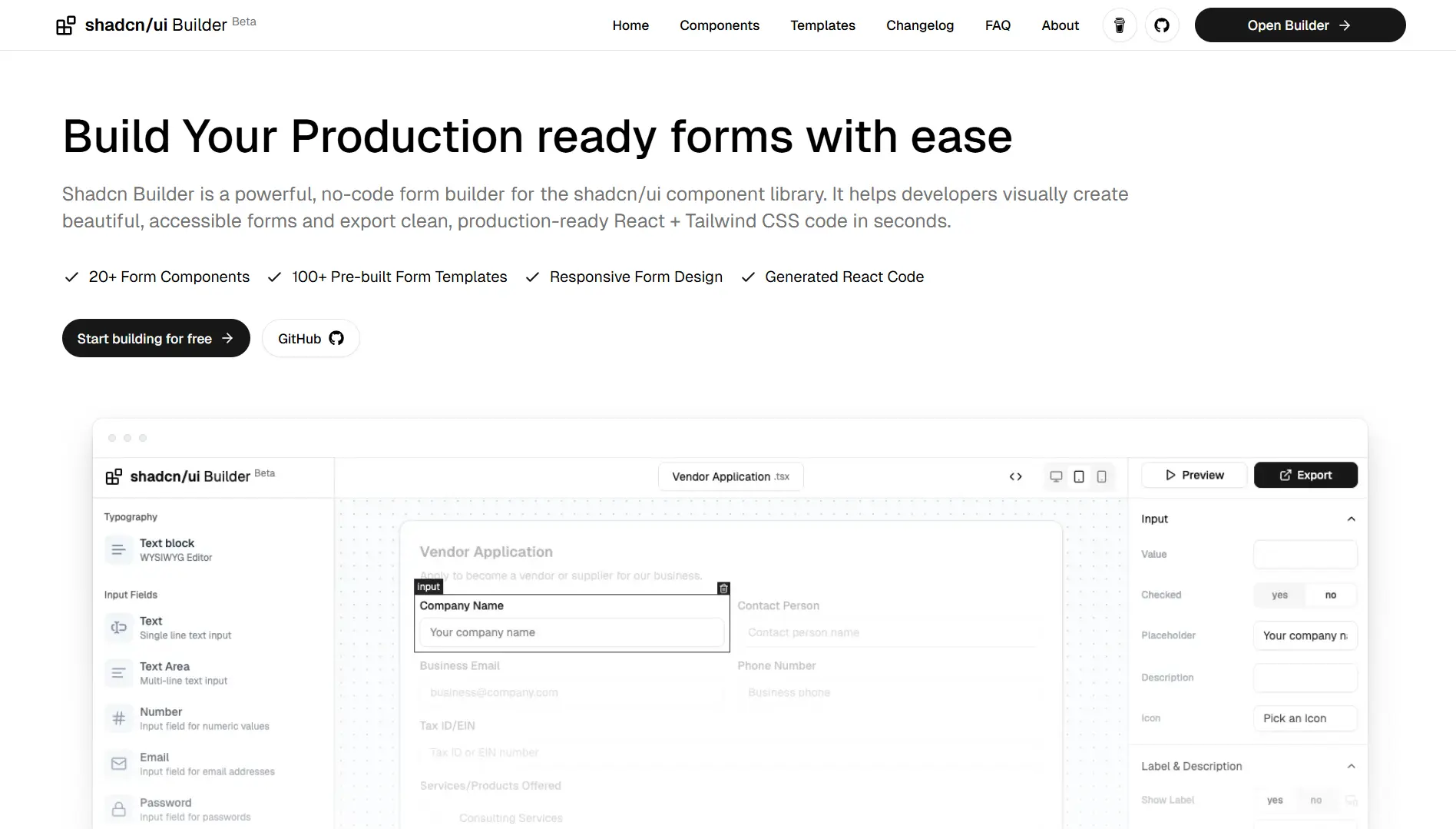Click the "Generated React Code" feature text

(x=844, y=277)
